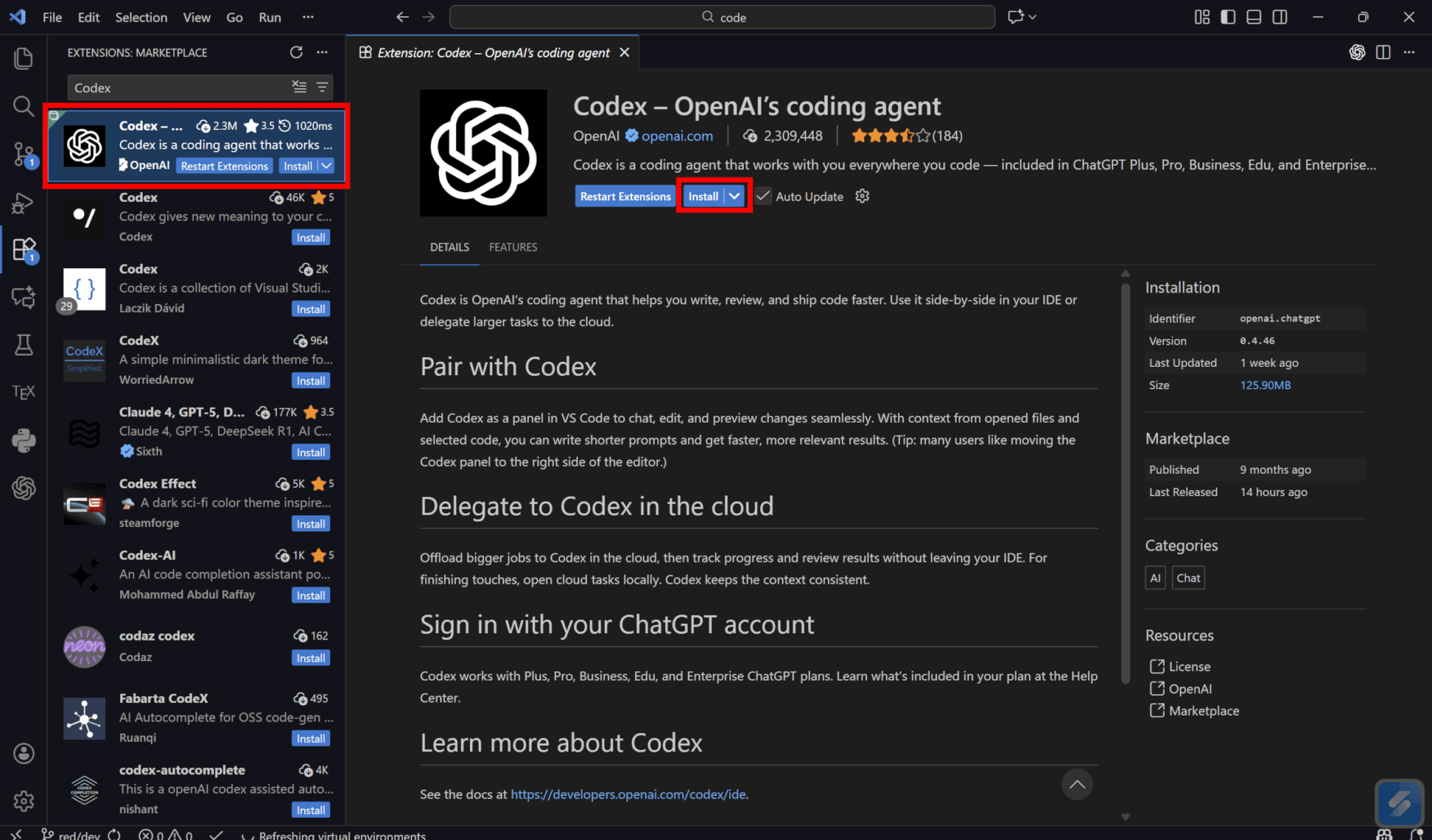Open Run and Debug view
The height and width of the screenshot is (840, 1432).
click(23, 203)
